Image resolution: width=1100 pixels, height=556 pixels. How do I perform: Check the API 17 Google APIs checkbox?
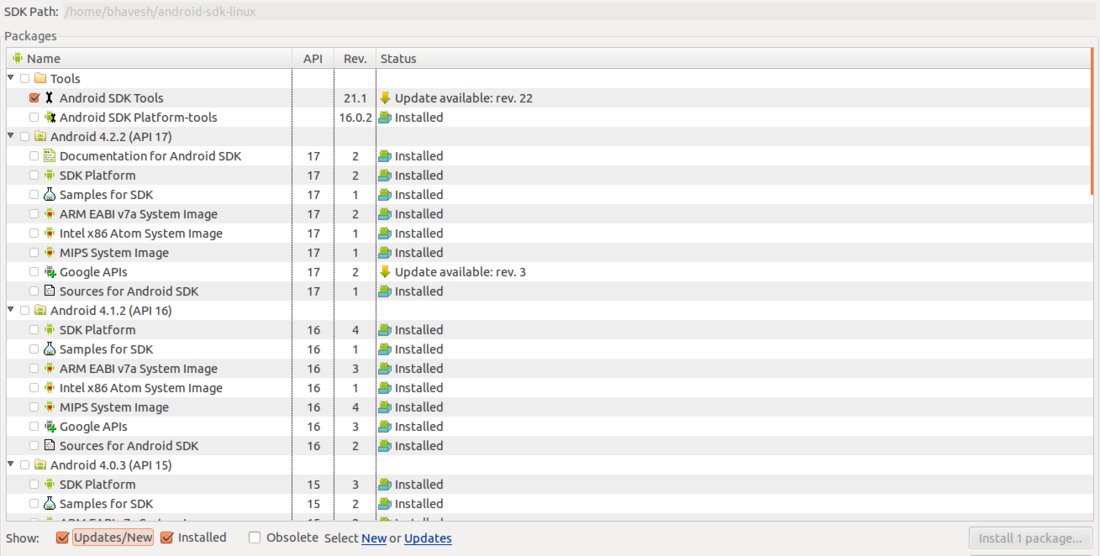coord(34,272)
